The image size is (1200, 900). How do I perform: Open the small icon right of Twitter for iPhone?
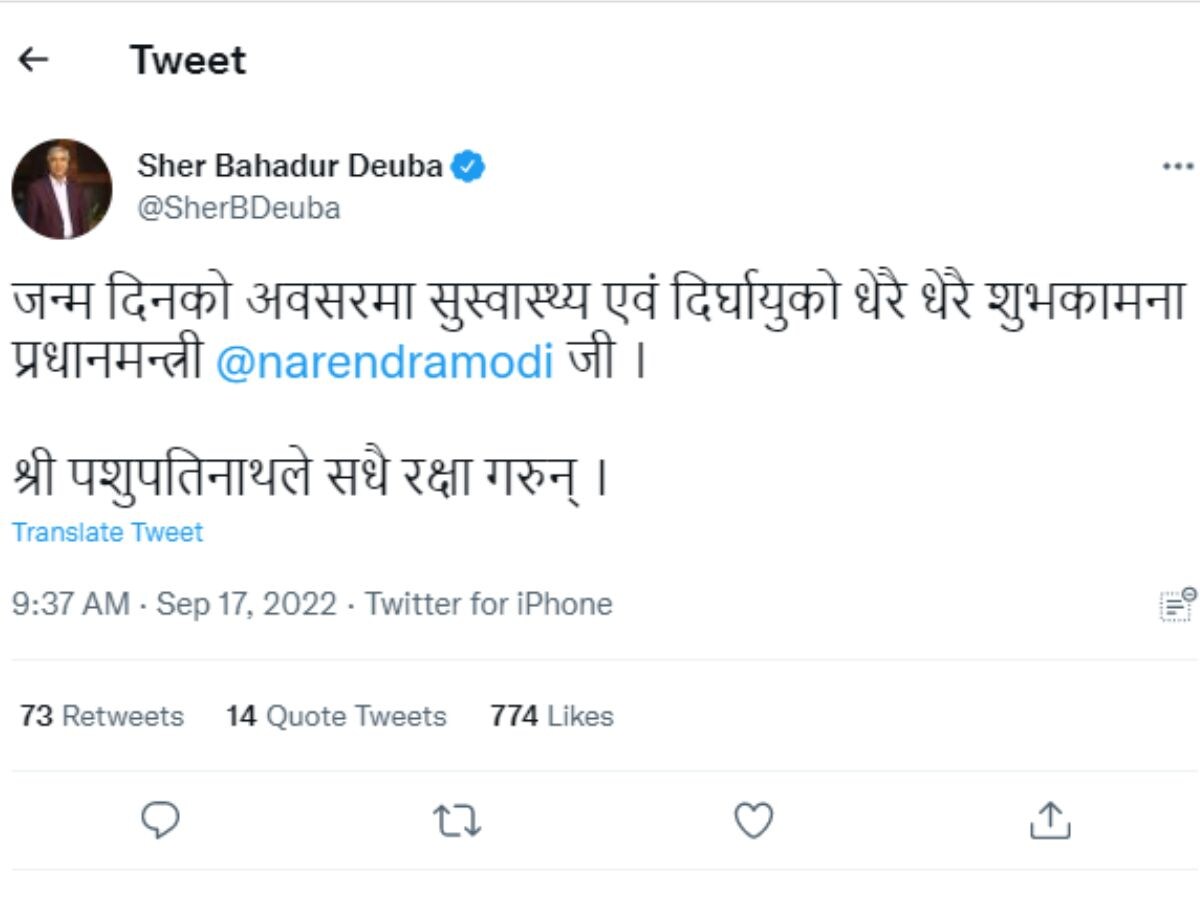click(x=1177, y=604)
